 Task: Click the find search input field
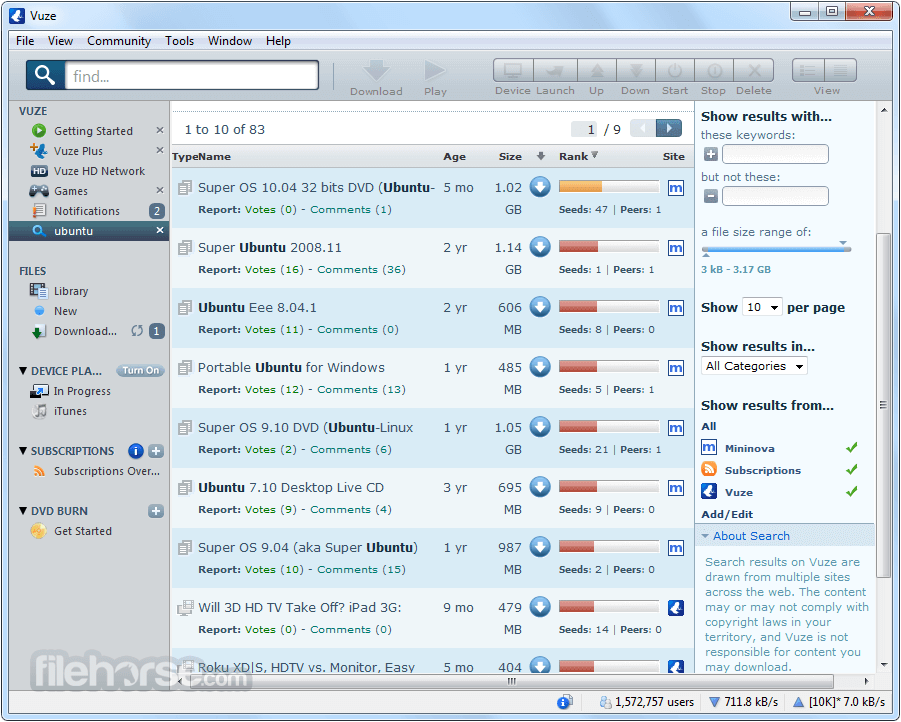(191, 75)
